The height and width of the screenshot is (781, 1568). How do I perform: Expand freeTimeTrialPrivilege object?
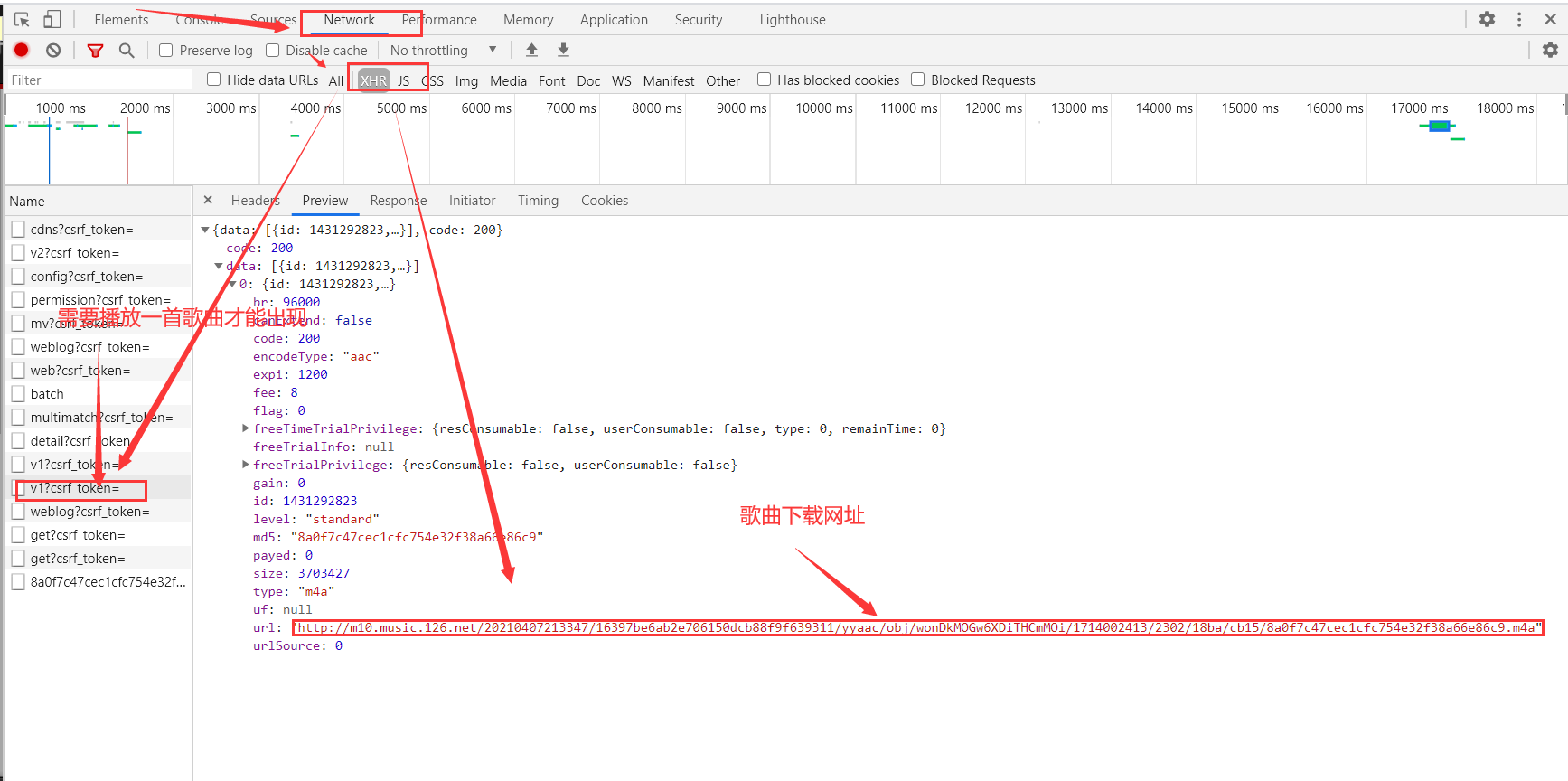pos(246,428)
